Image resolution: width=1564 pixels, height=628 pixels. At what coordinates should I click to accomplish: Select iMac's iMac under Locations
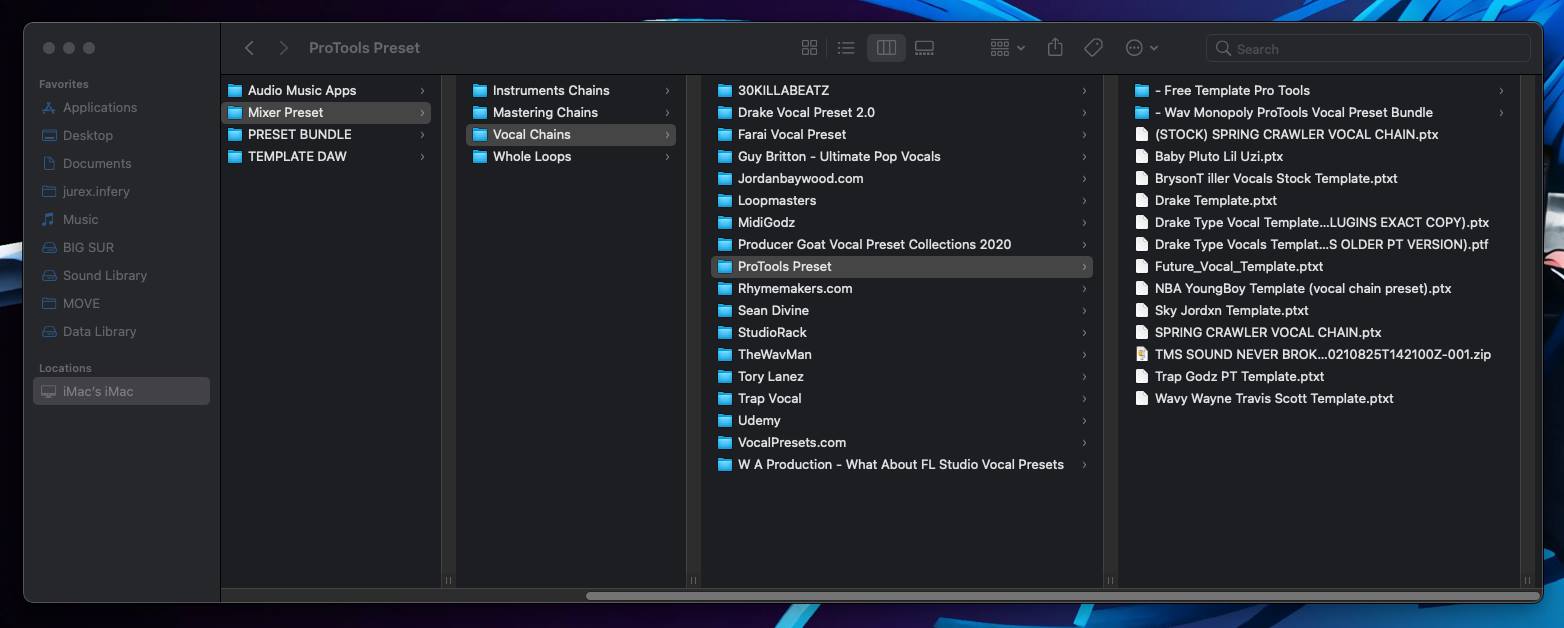click(x=122, y=391)
